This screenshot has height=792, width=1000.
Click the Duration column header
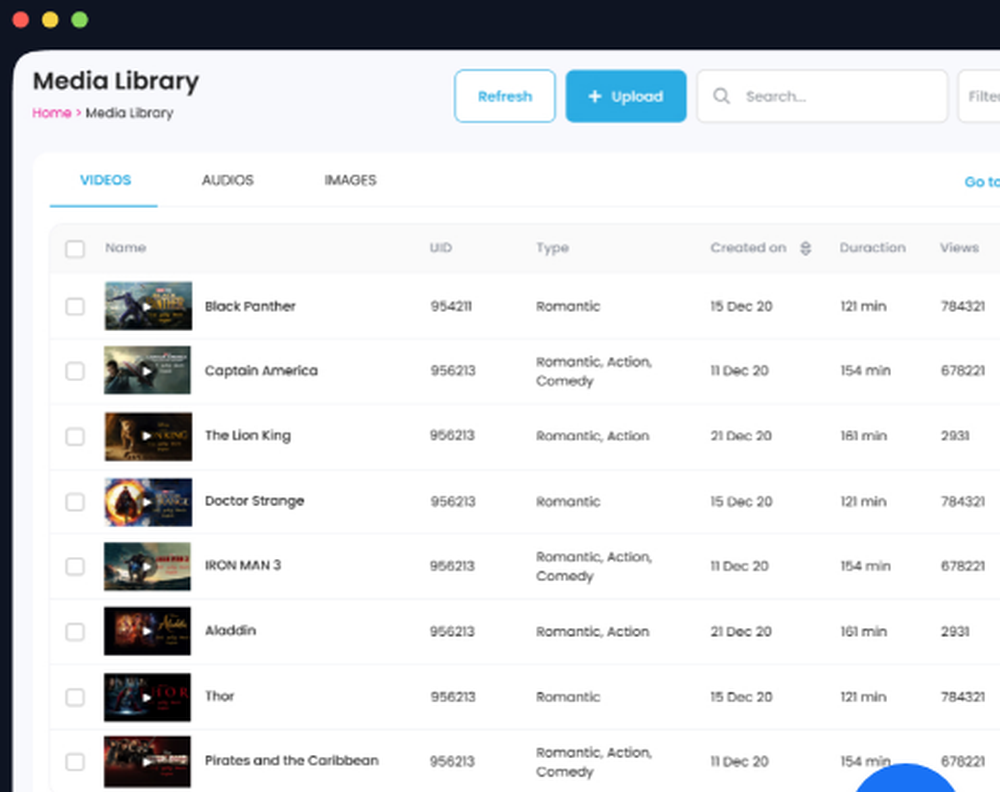tap(872, 247)
